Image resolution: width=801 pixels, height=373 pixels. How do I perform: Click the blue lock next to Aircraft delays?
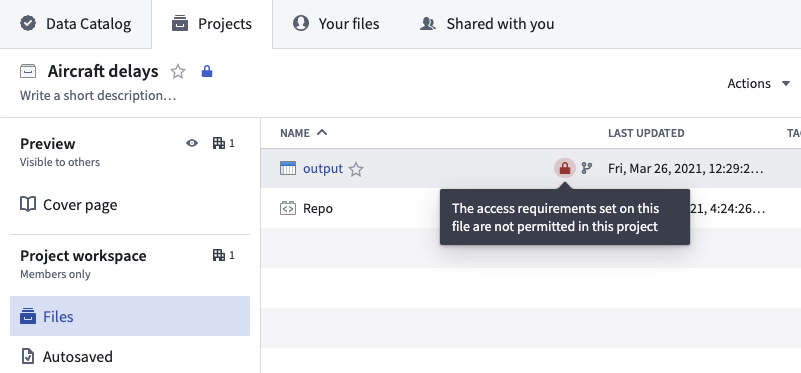[x=207, y=71]
